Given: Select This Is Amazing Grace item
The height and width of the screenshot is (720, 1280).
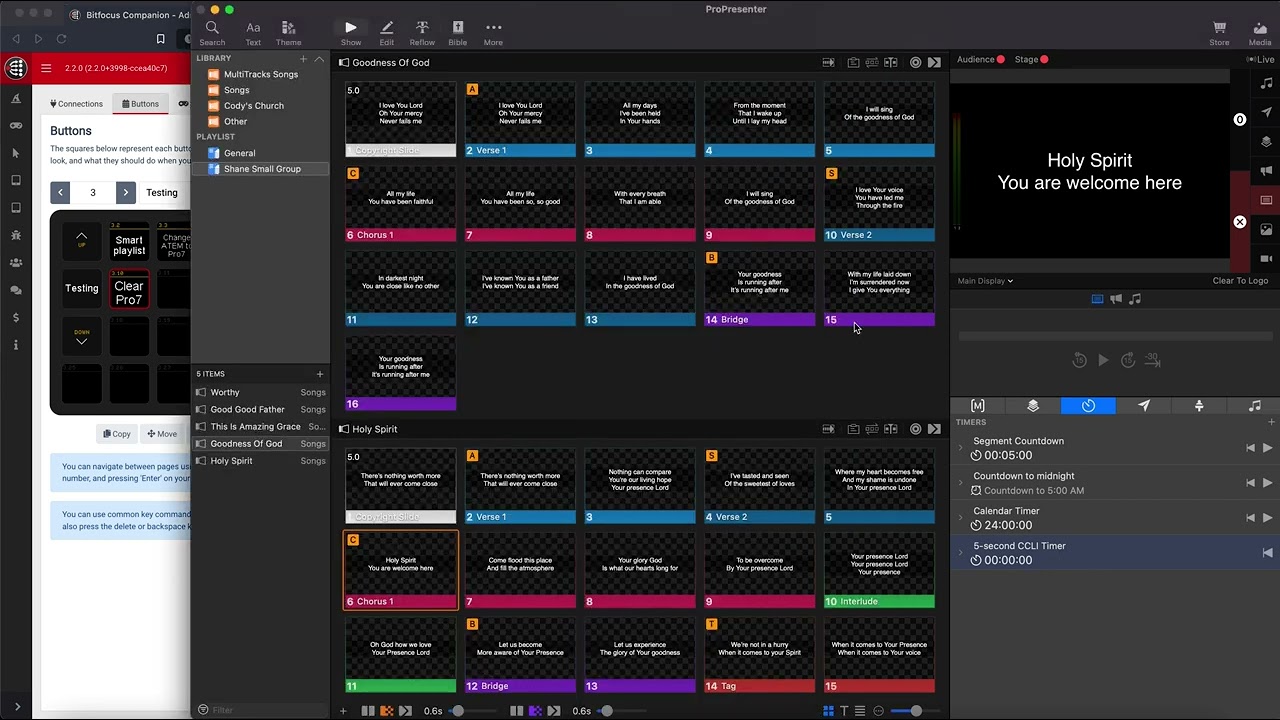Looking at the screenshot, I should [260, 426].
